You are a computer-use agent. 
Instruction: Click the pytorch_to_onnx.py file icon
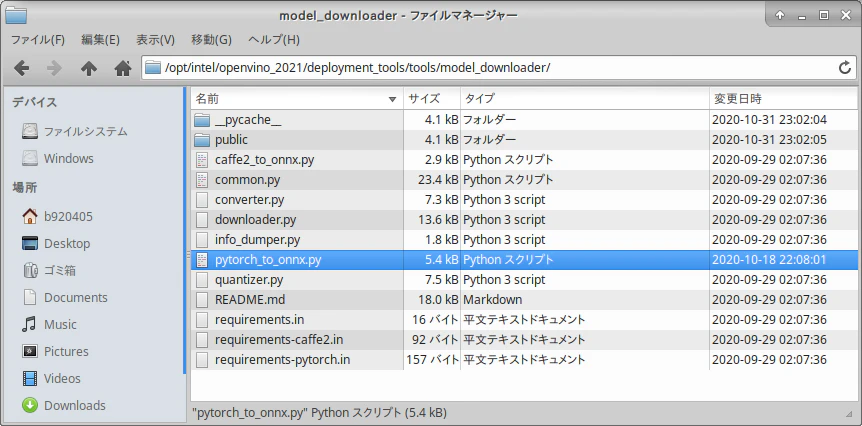click(202, 259)
